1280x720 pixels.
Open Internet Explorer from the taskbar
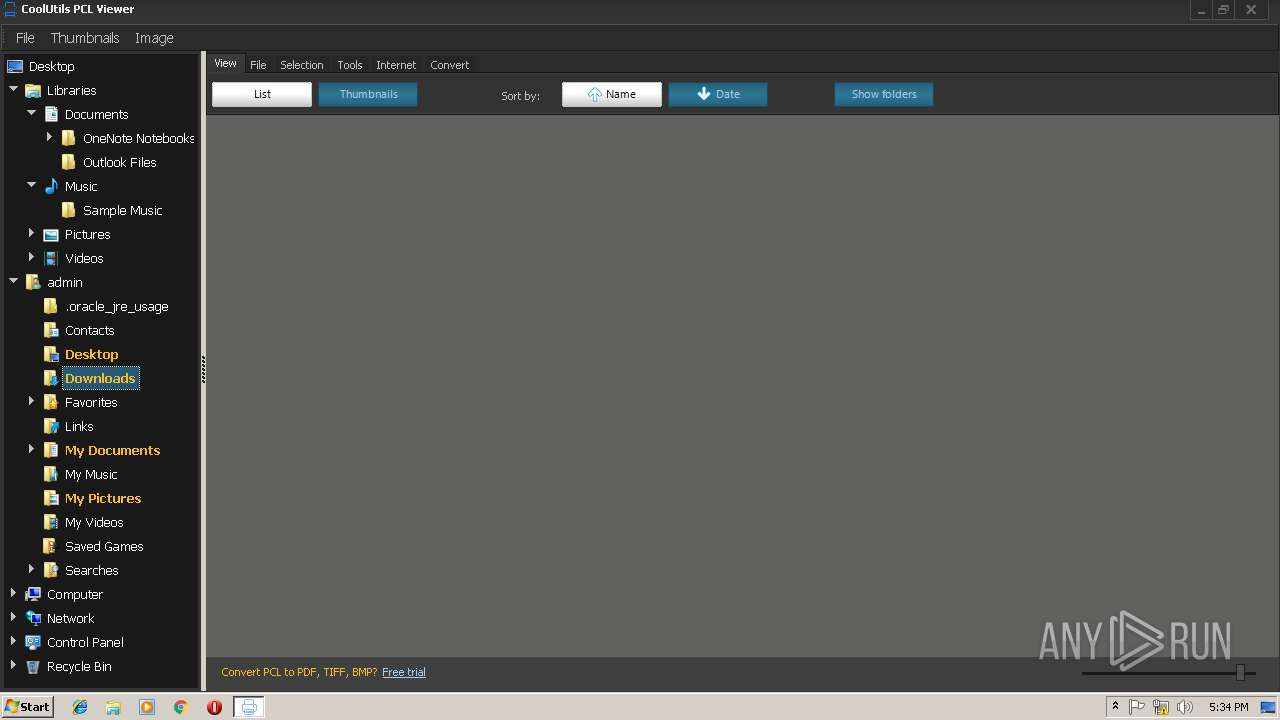click(80, 707)
